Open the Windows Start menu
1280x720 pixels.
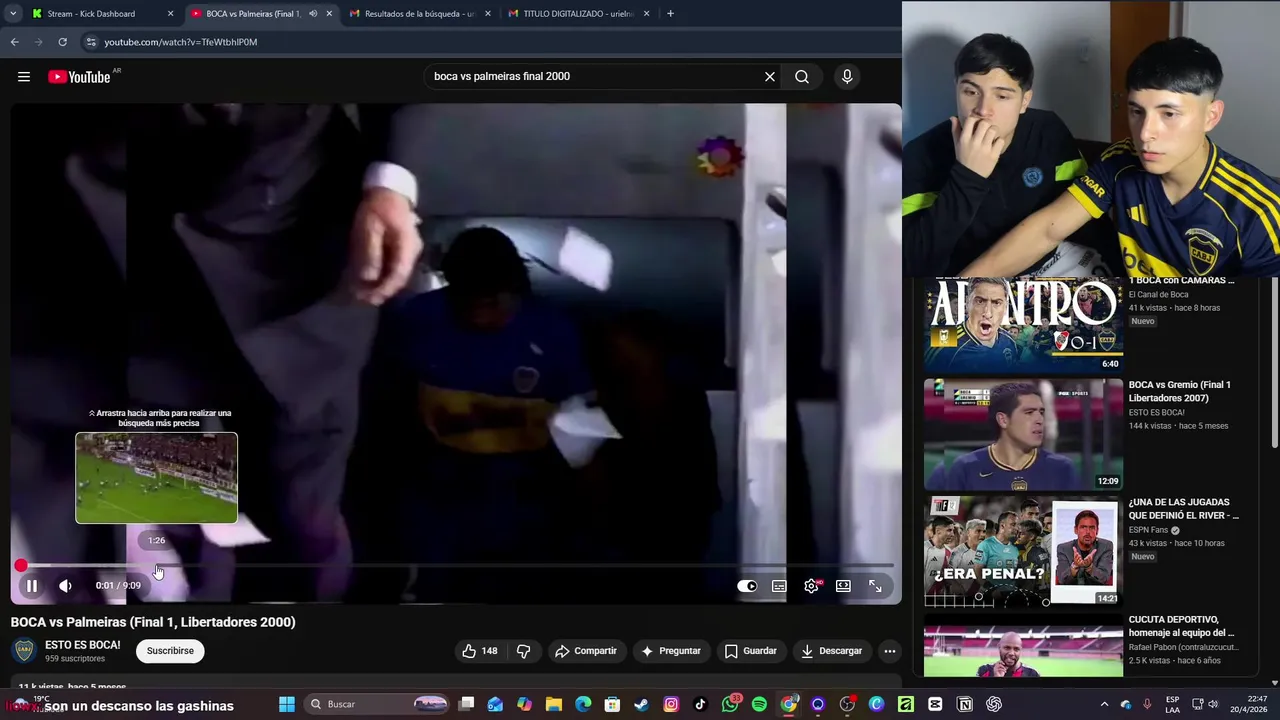(287, 704)
